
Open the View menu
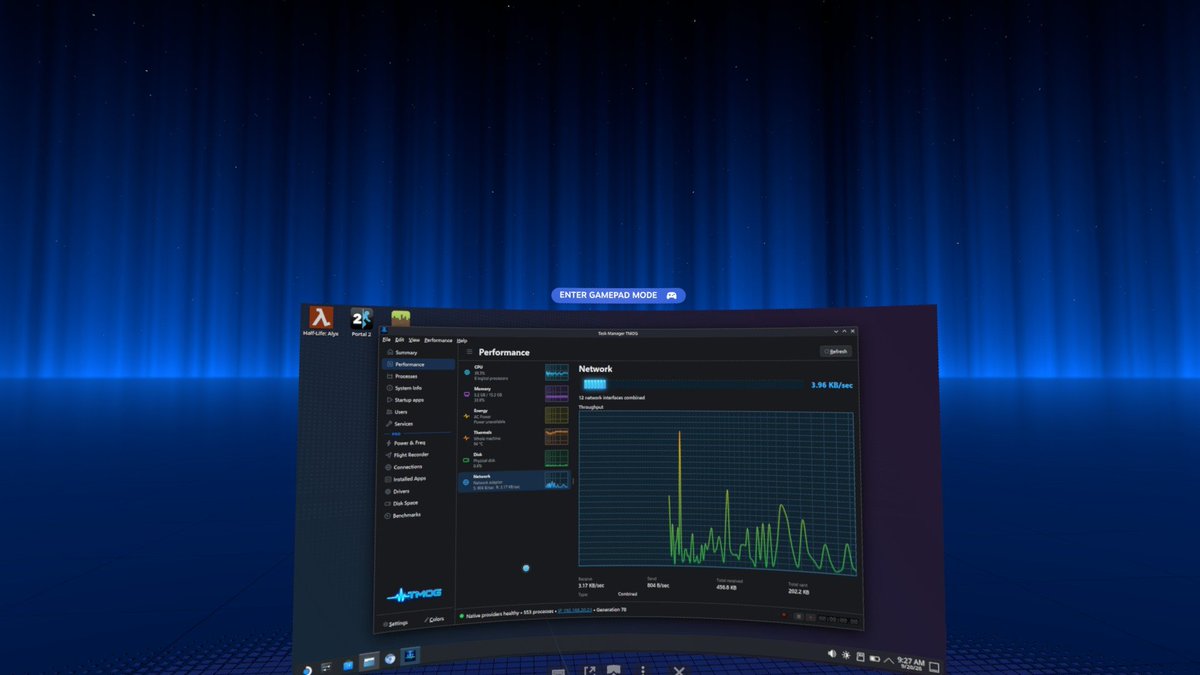coord(414,340)
